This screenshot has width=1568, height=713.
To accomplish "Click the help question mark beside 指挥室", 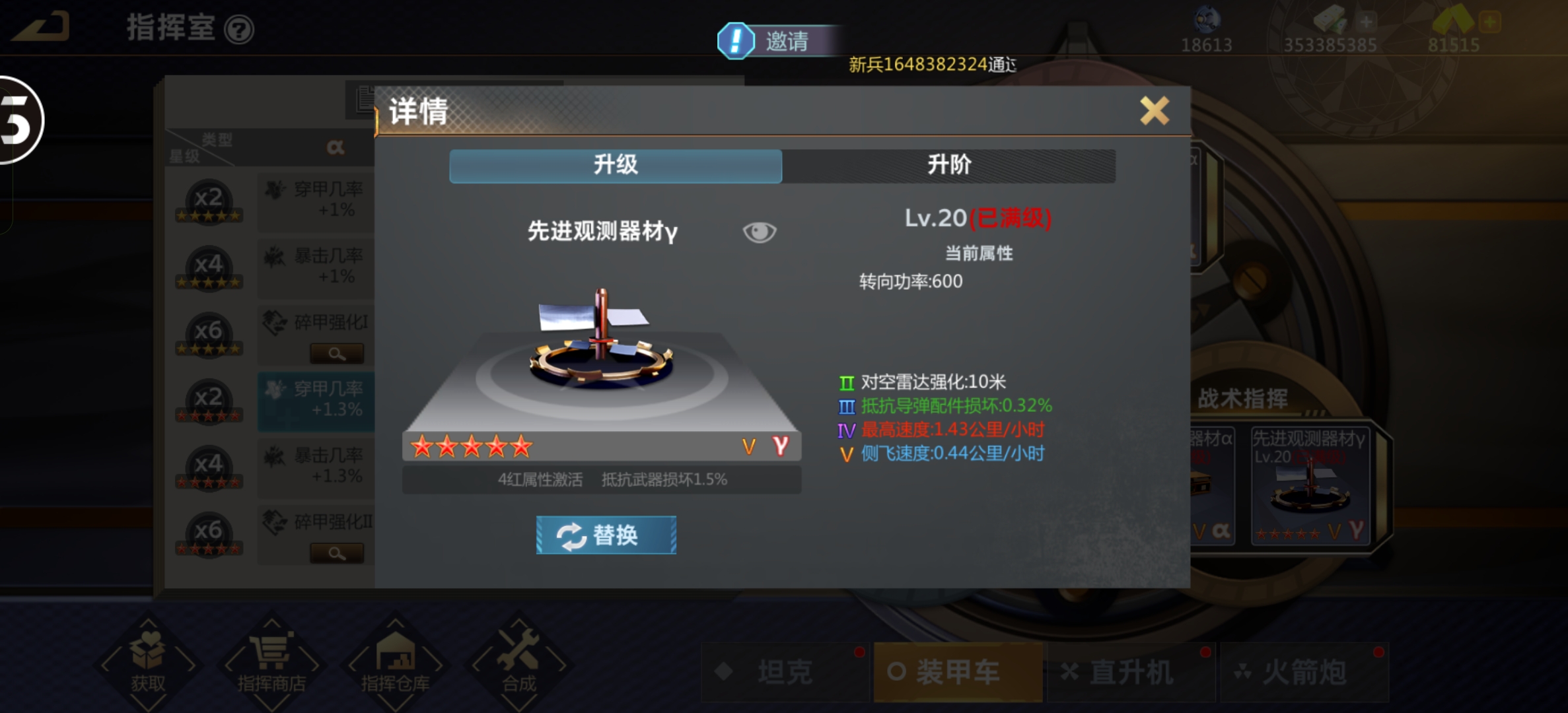I will (239, 30).
